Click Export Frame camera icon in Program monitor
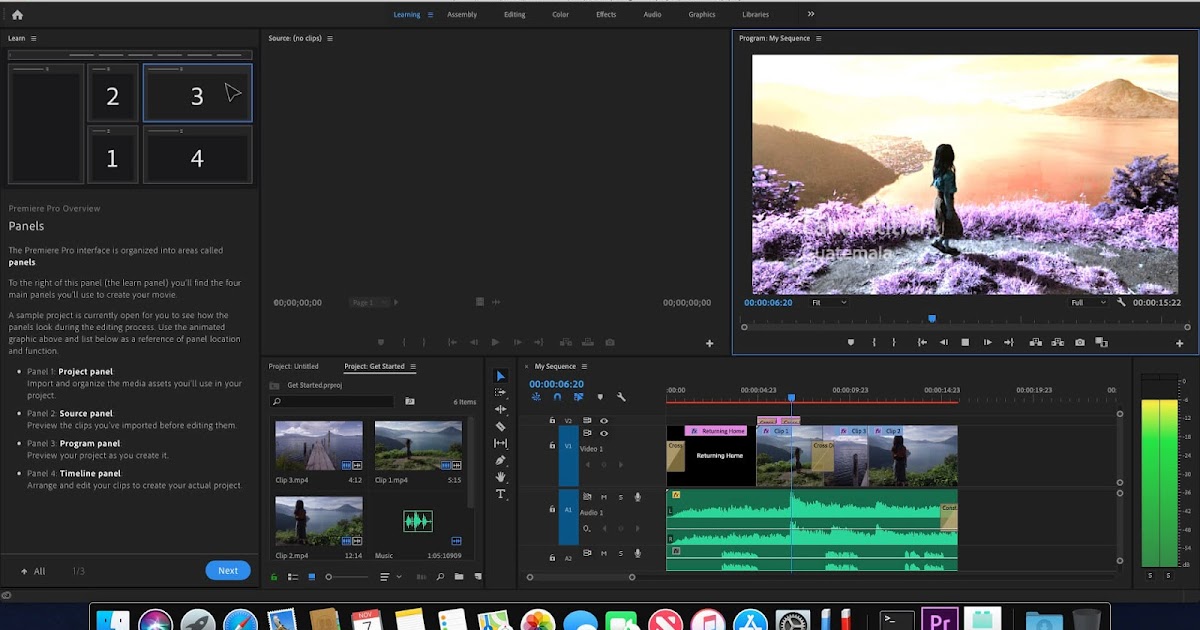The height and width of the screenshot is (630, 1200). pos(1080,342)
